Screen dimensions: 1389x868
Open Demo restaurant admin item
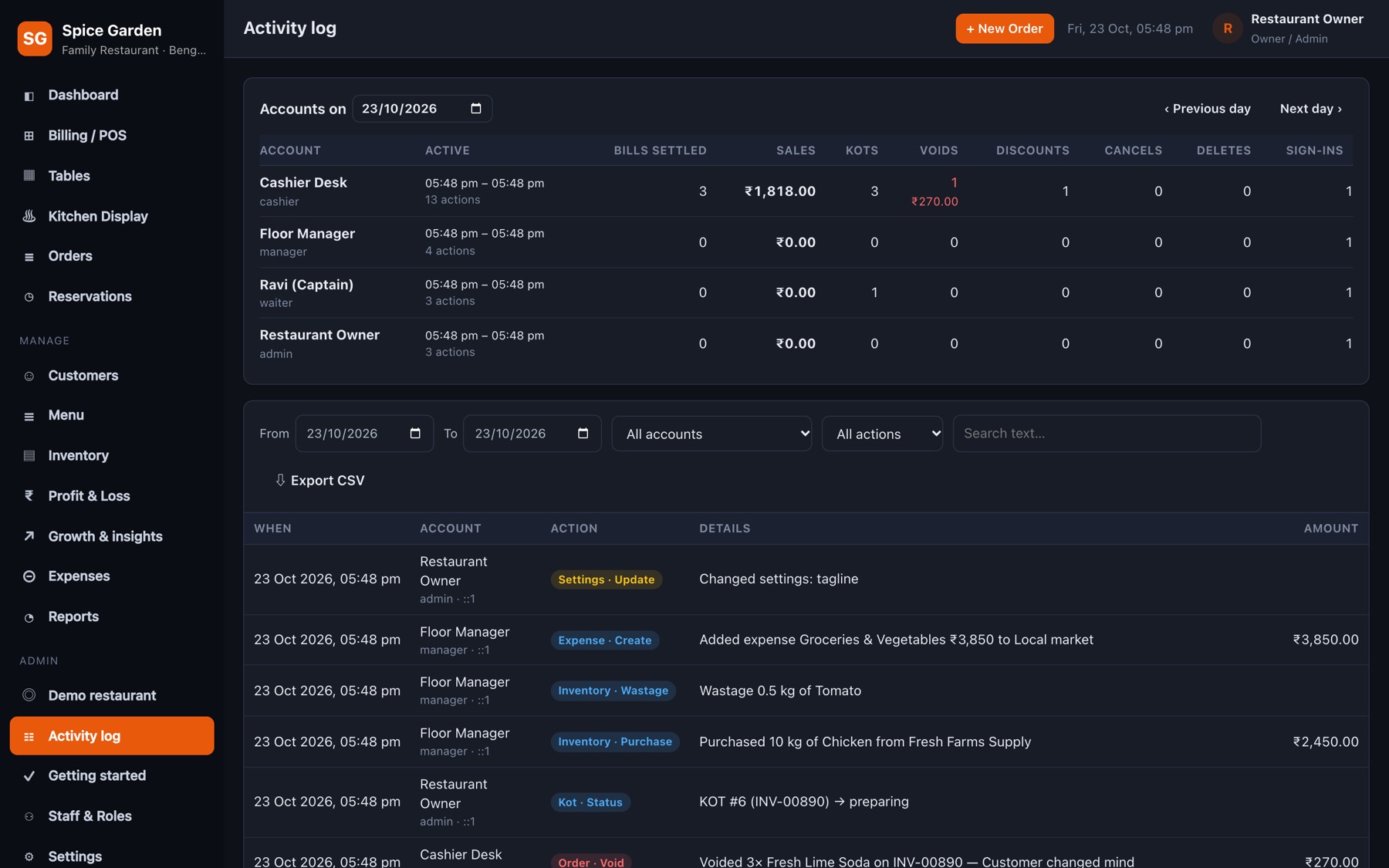(x=112, y=696)
